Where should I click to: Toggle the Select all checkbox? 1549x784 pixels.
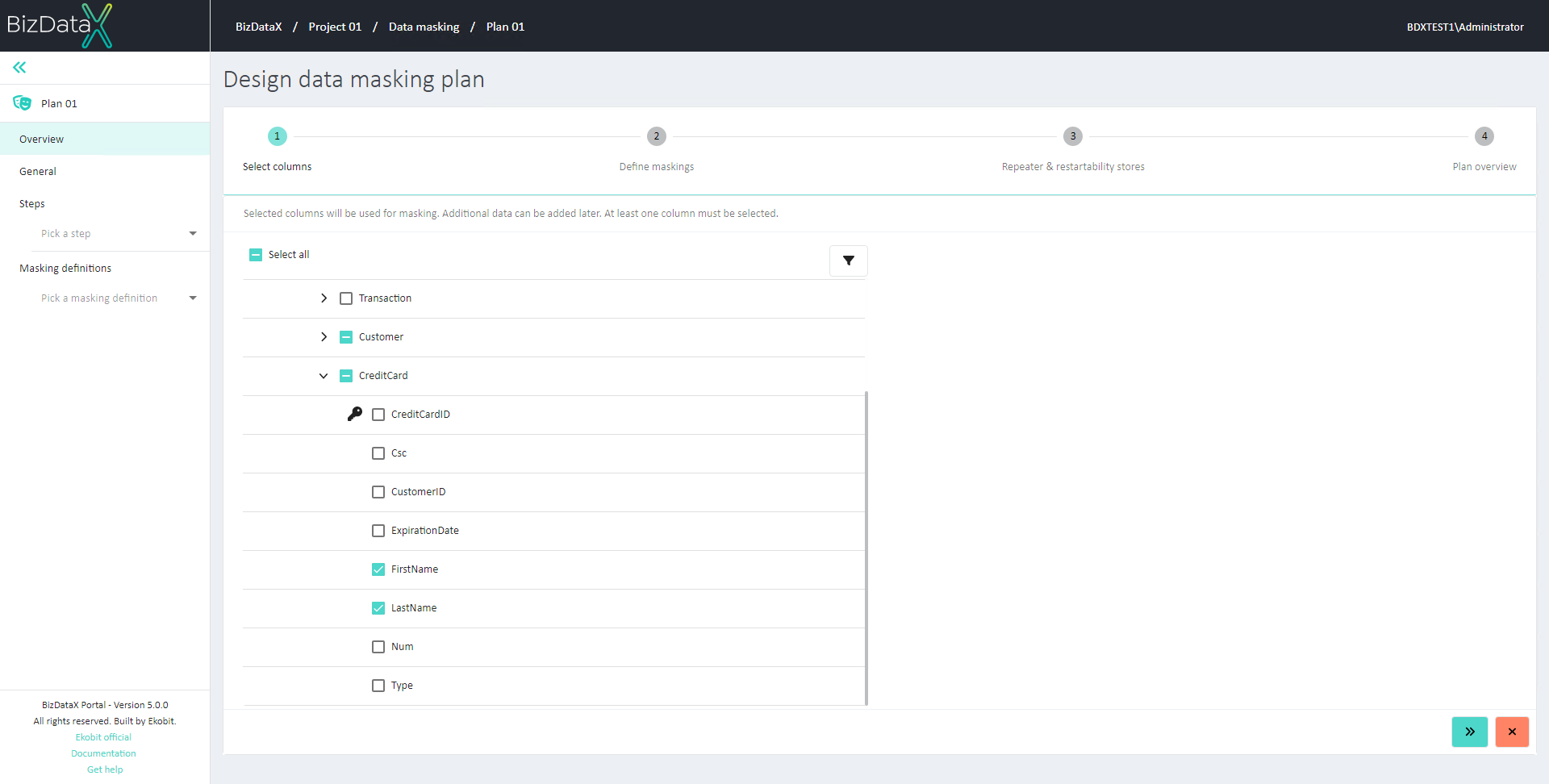(256, 255)
